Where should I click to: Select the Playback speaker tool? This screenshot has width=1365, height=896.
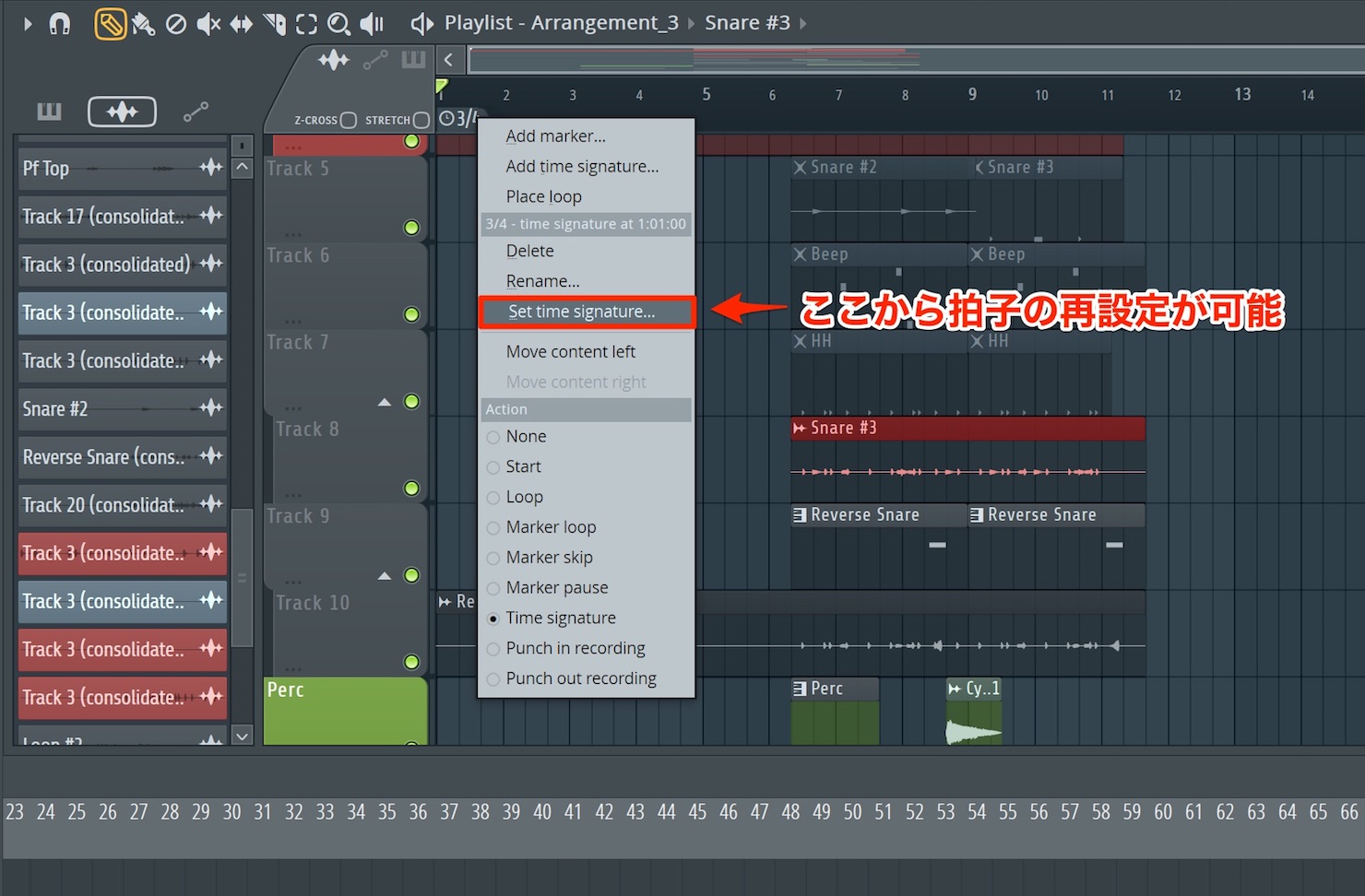pyautogui.click(x=372, y=24)
